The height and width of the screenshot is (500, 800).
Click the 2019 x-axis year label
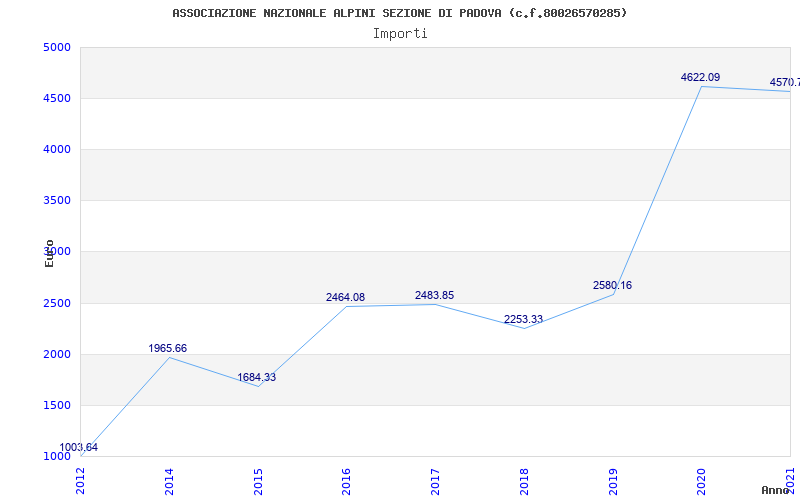(x=613, y=482)
